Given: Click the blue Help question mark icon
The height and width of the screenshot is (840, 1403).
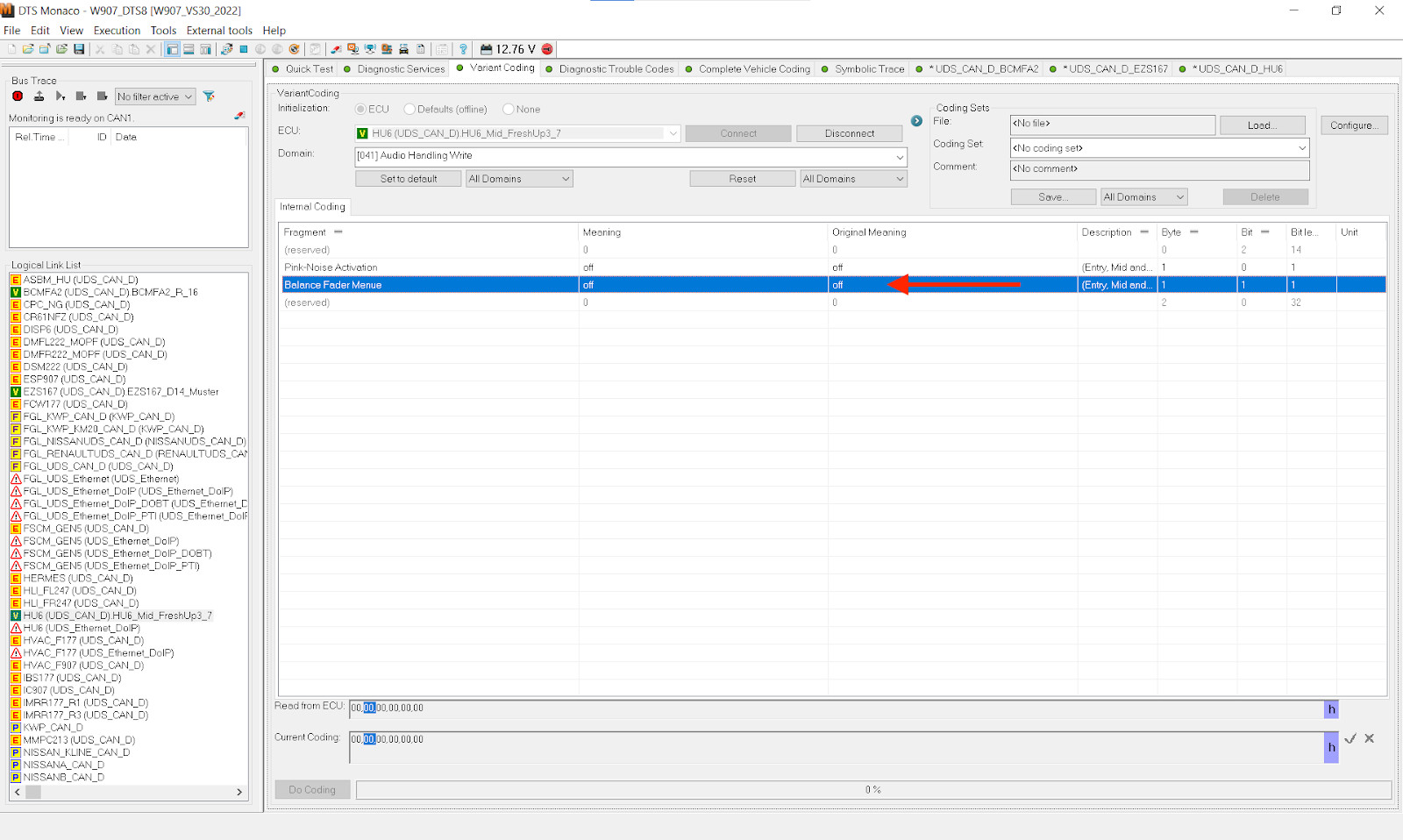Looking at the screenshot, I should pyautogui.click(x=463, y=49).
